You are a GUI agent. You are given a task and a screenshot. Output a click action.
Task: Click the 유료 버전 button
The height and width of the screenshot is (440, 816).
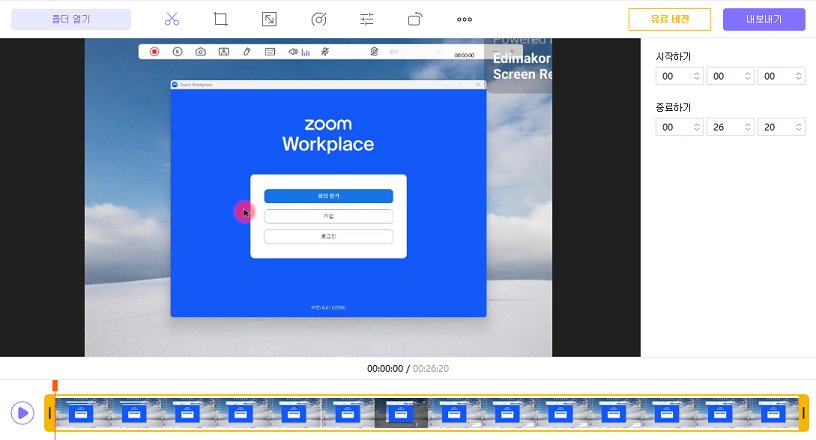[670, 19]
